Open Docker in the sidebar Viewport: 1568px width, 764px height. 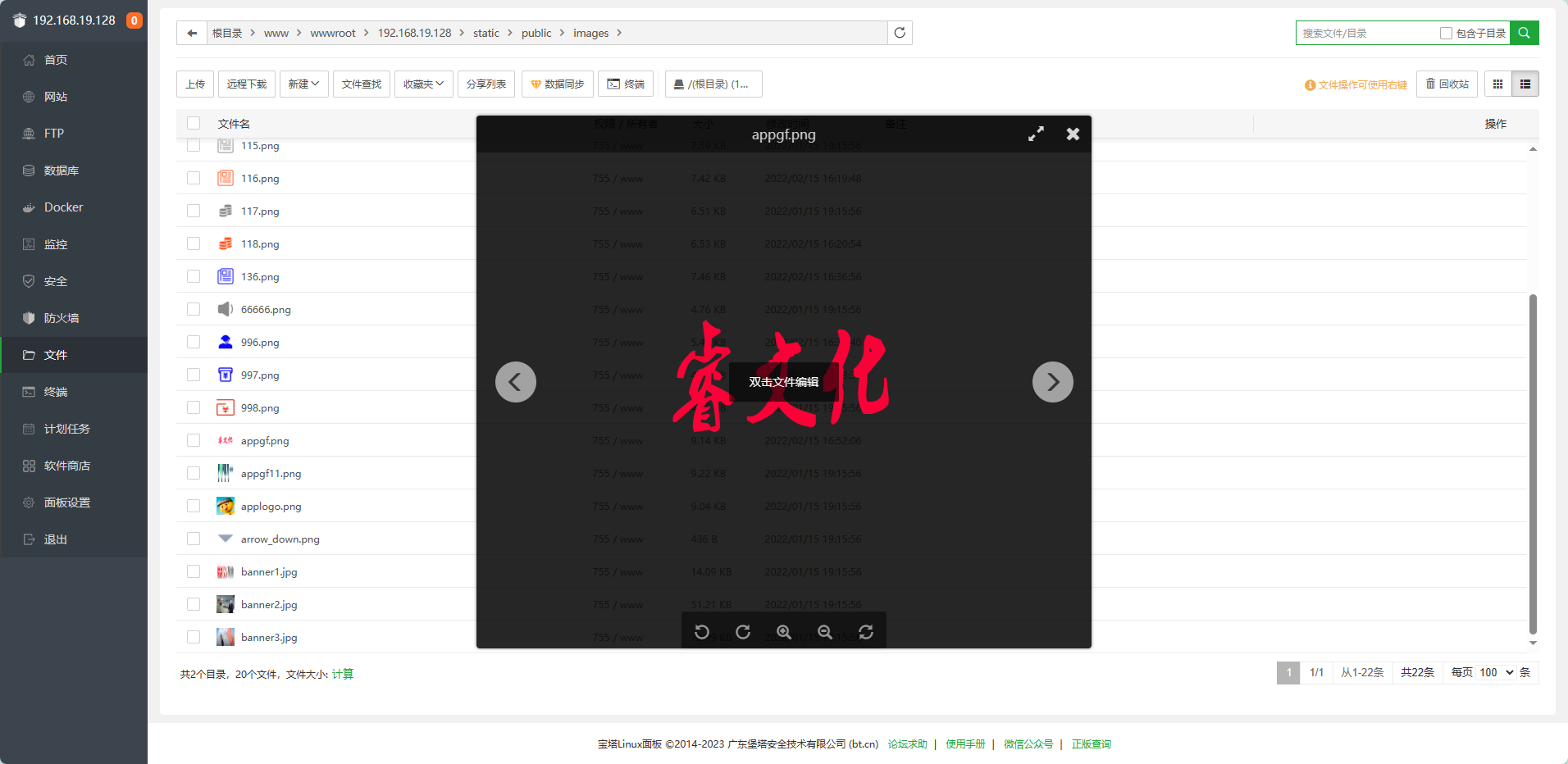tap(63, 207)
